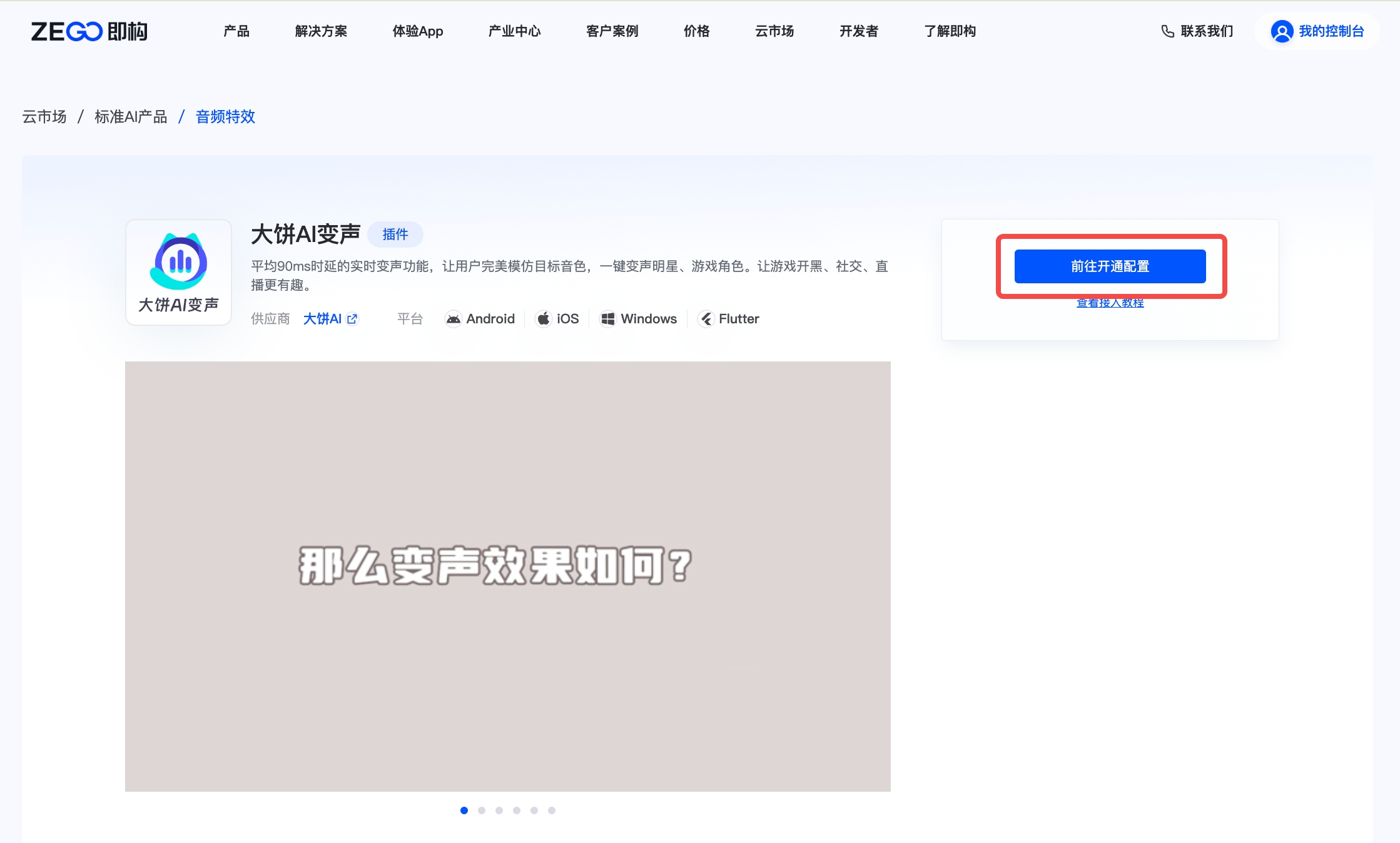Click the Android label text
This screenshot has height=843, width=1400.
point(490,319)
